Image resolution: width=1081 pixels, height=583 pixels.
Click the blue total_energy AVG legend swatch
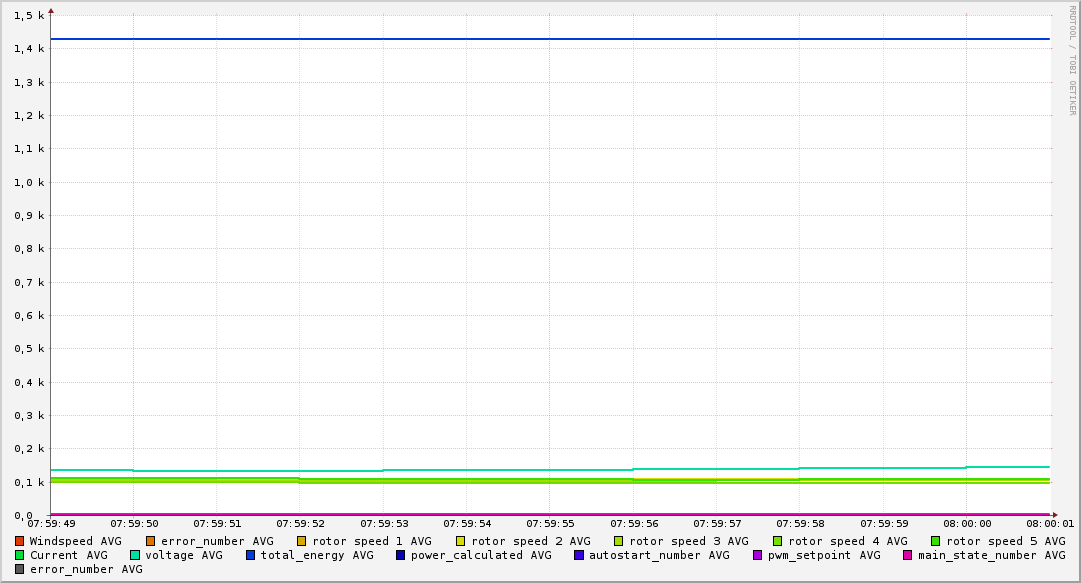(x=251, y=555)
